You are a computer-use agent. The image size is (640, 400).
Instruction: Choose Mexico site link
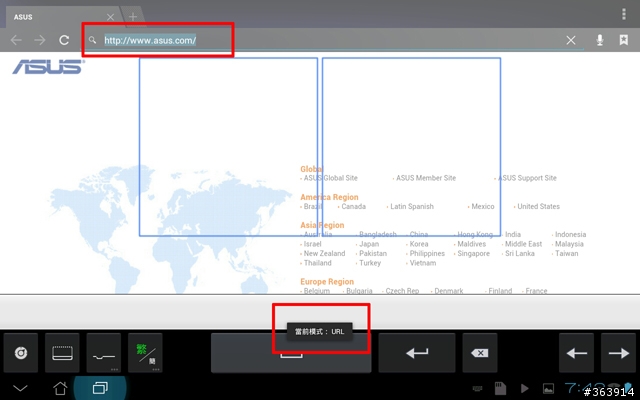point(483,207)
